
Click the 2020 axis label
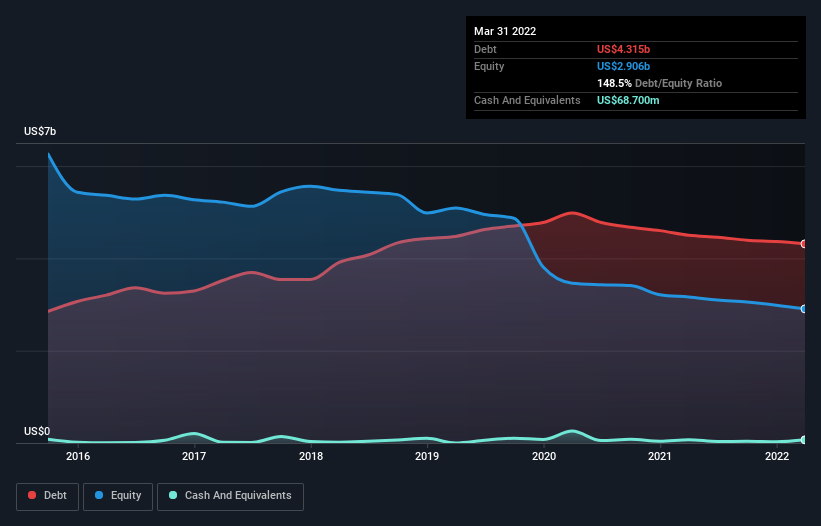pos(544,456)
